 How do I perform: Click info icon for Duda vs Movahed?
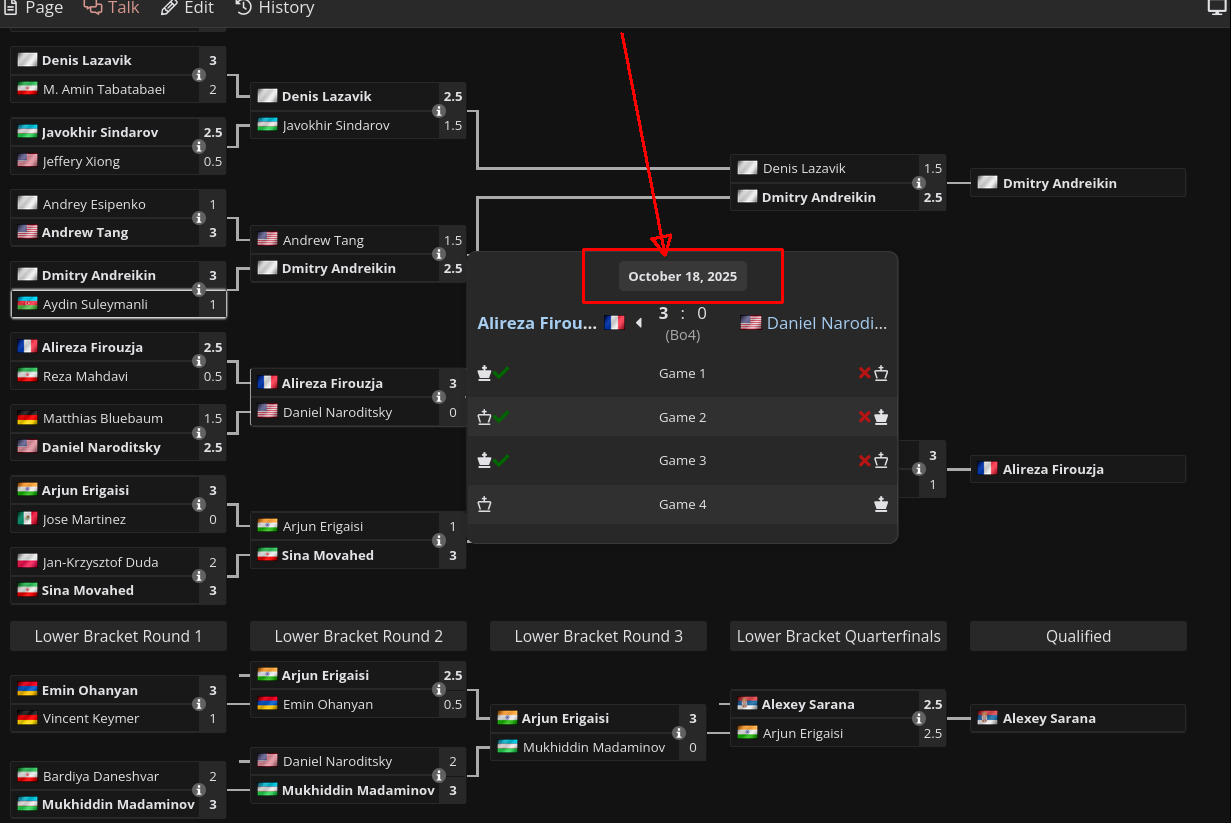click(x=199, y=576)
